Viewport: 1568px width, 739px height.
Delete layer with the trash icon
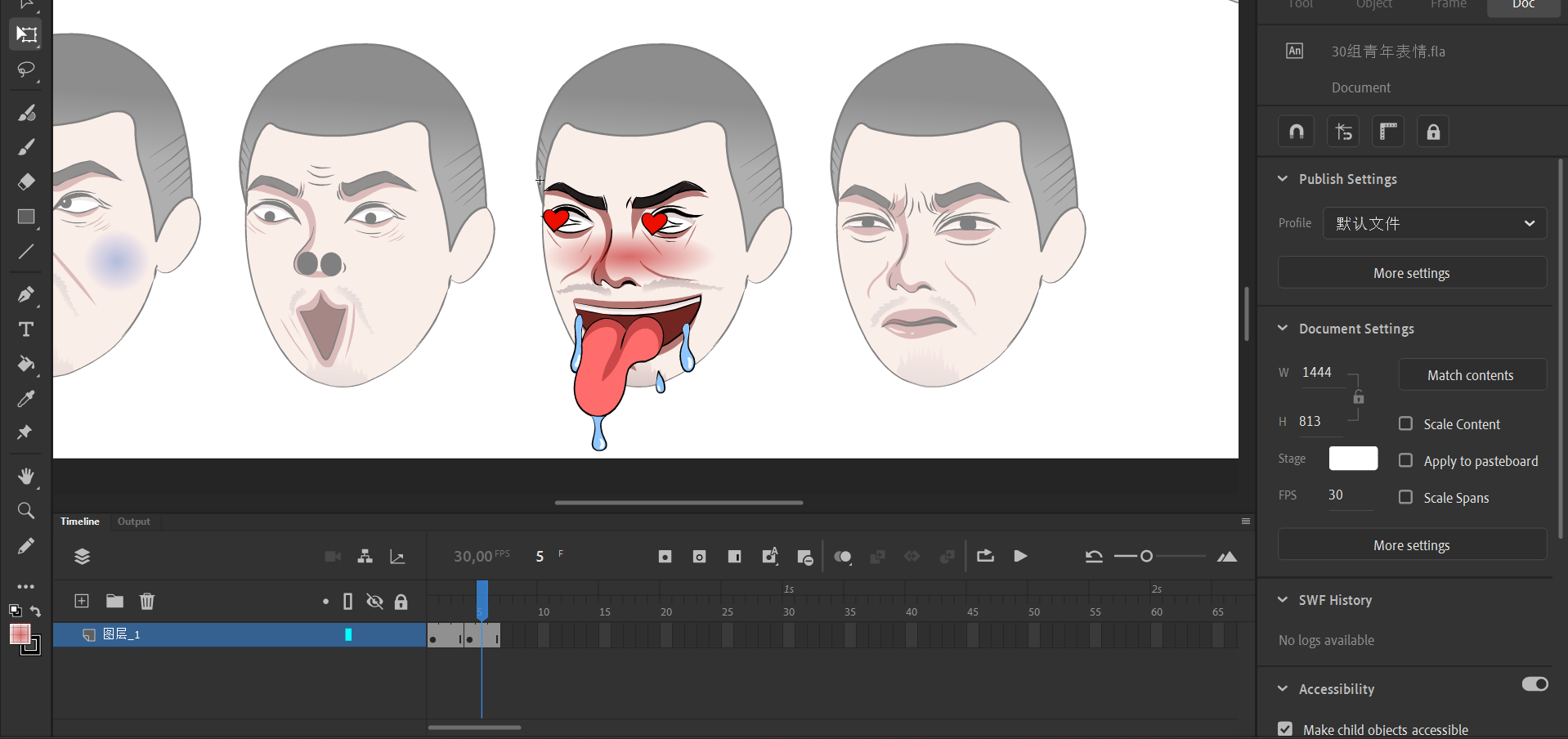click(x=147, y=602)
